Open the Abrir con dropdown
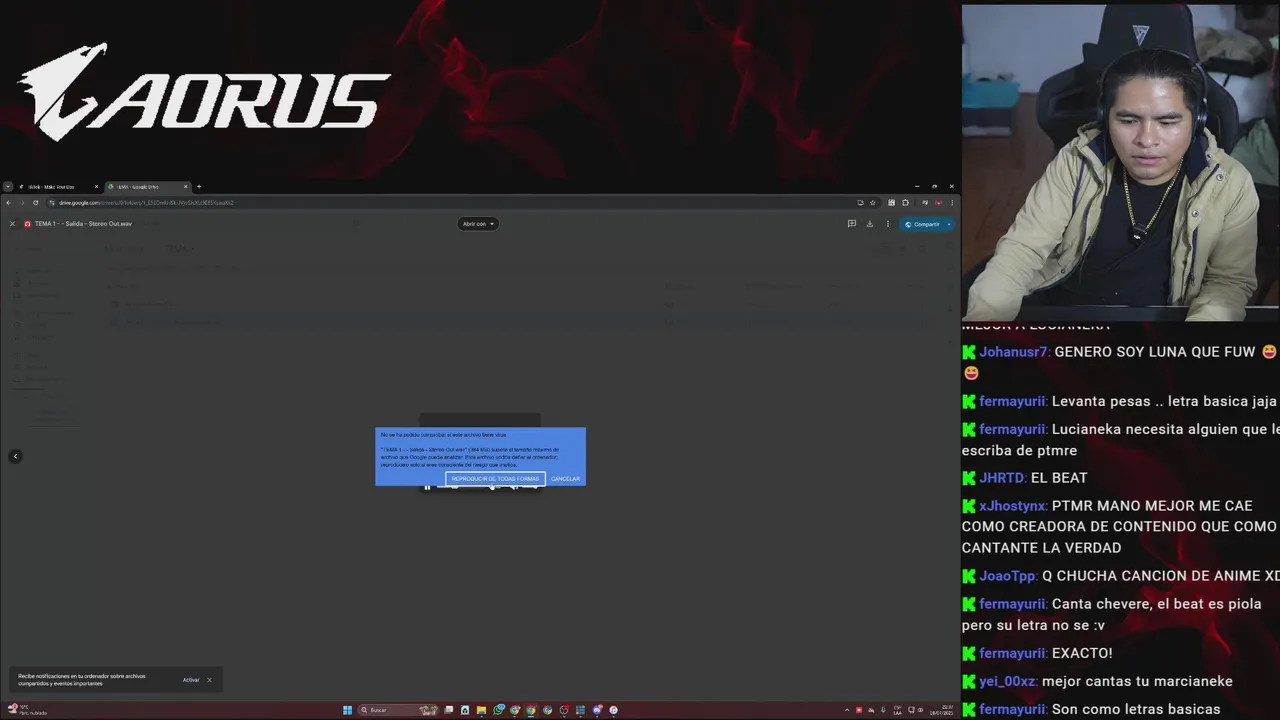 point(478,224)
